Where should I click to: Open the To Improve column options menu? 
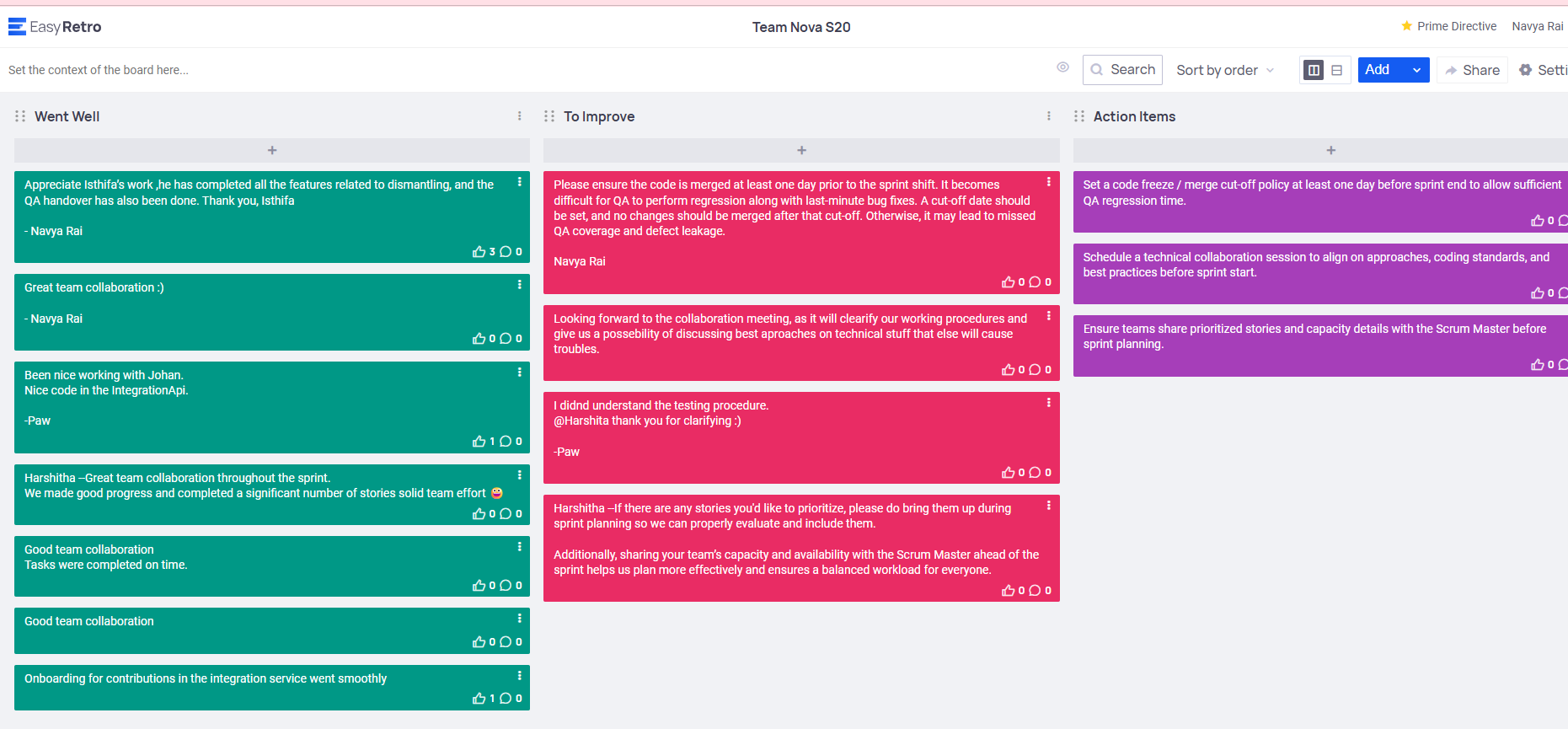pyautogui.click(x=1048, y=116)
